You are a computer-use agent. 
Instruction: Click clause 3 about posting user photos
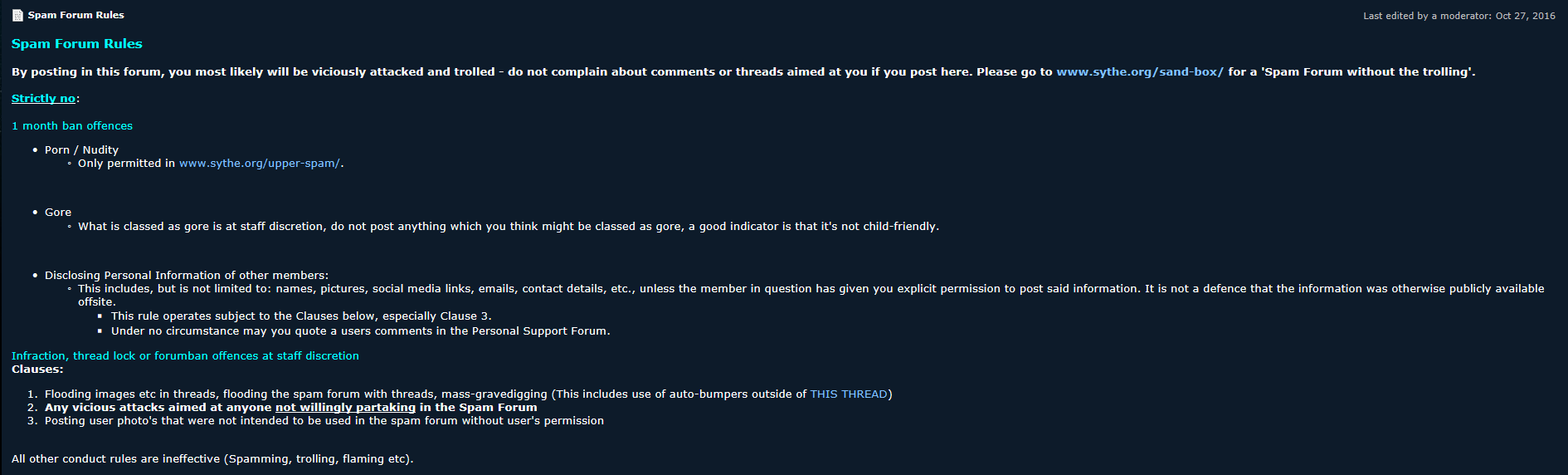click(324, 421)
